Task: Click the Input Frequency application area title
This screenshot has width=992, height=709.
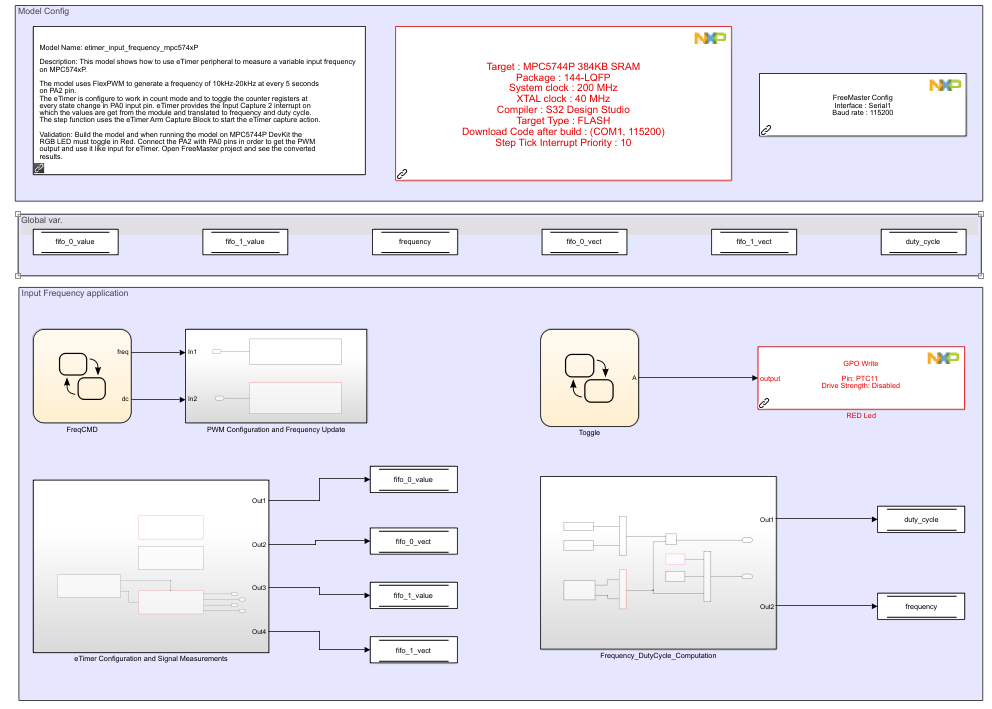Action: (75, 293)
